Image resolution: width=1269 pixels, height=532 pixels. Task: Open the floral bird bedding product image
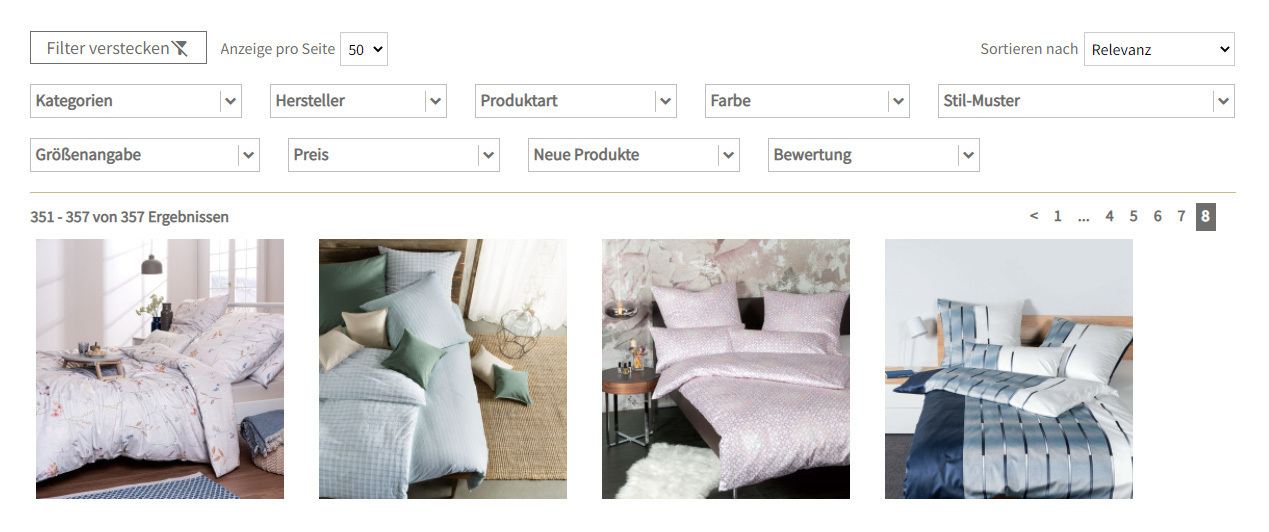[160, 368]
